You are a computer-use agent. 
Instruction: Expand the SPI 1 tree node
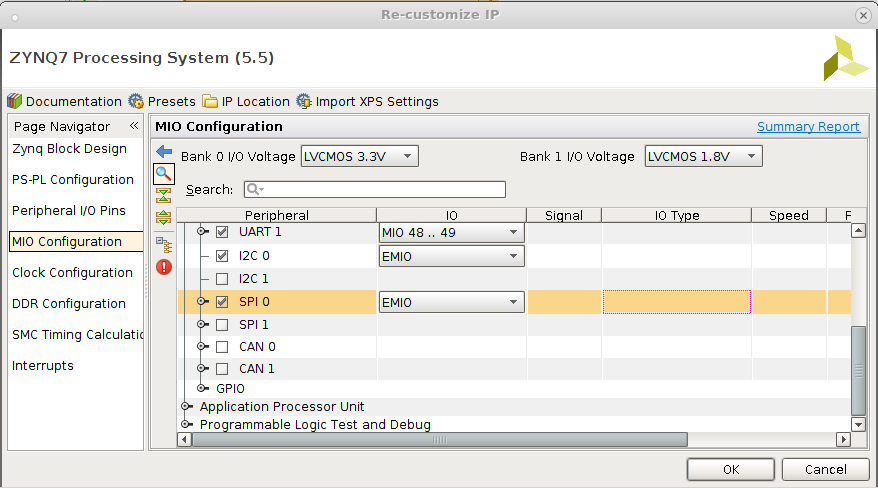point(203,324)
